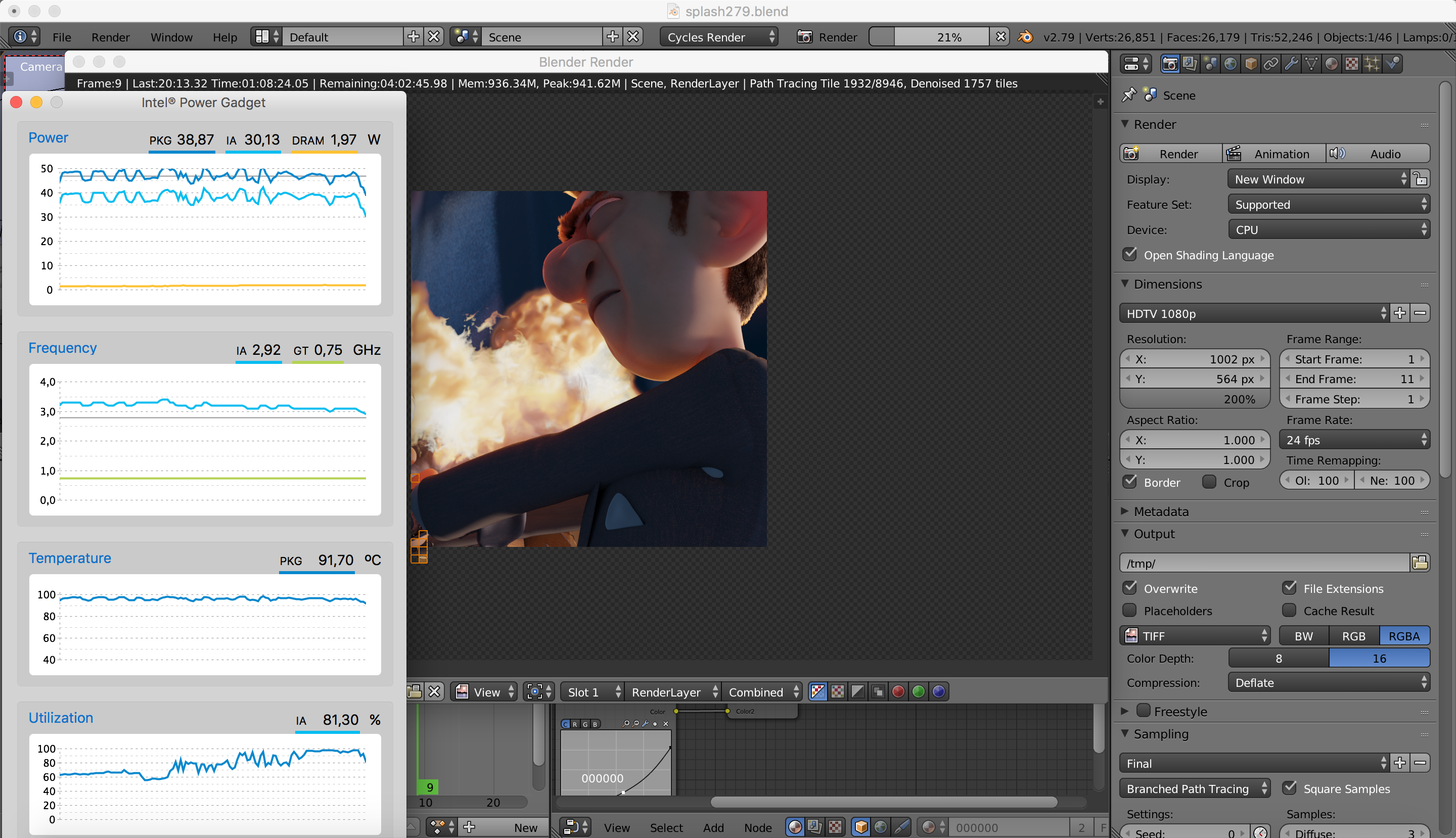Open TIFF file format dropdown
1456x838 pixels.
1195,635
